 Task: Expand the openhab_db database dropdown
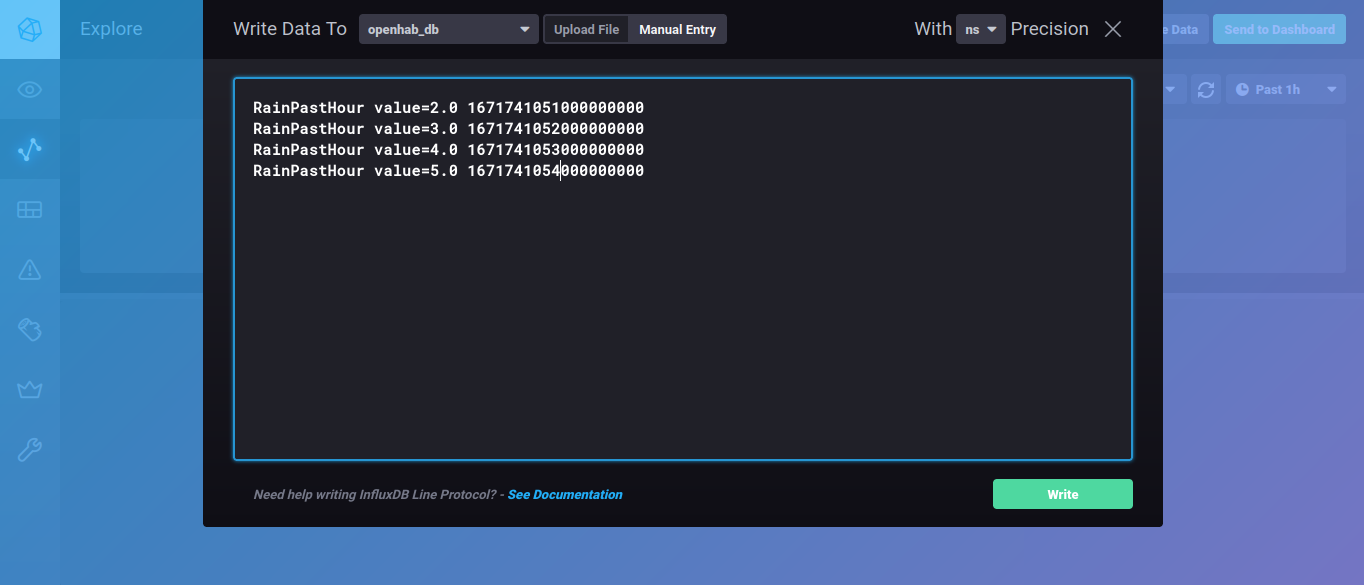tap(448, 30)
